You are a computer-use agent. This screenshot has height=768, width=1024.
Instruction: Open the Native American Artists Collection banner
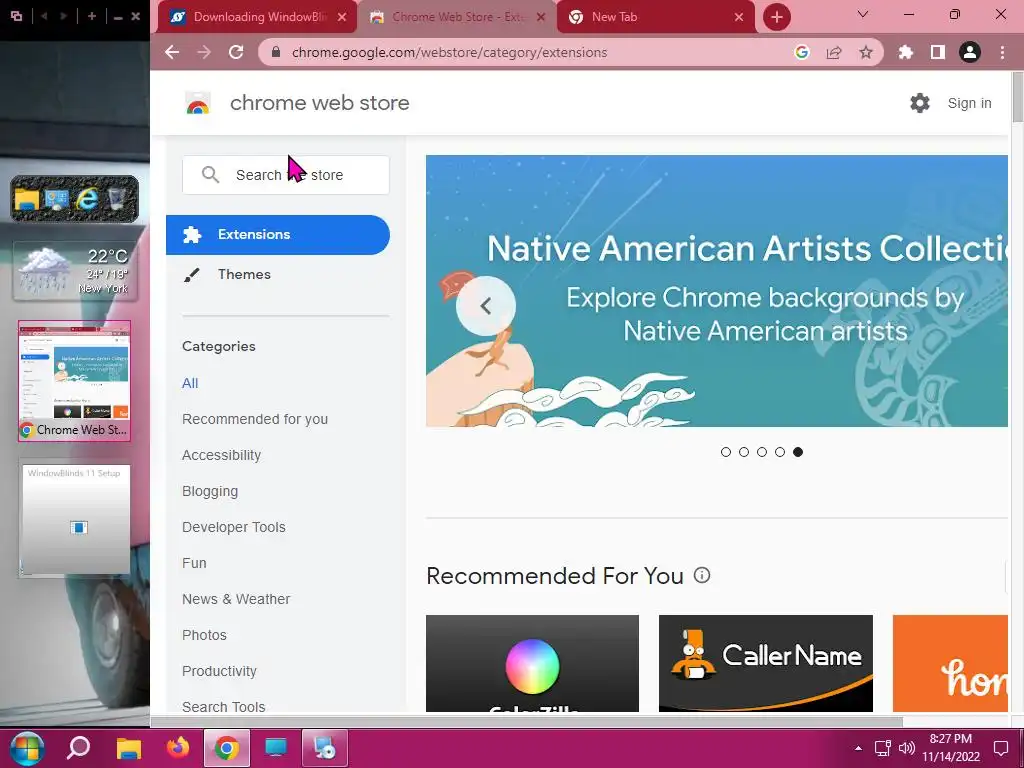(716, 291)
